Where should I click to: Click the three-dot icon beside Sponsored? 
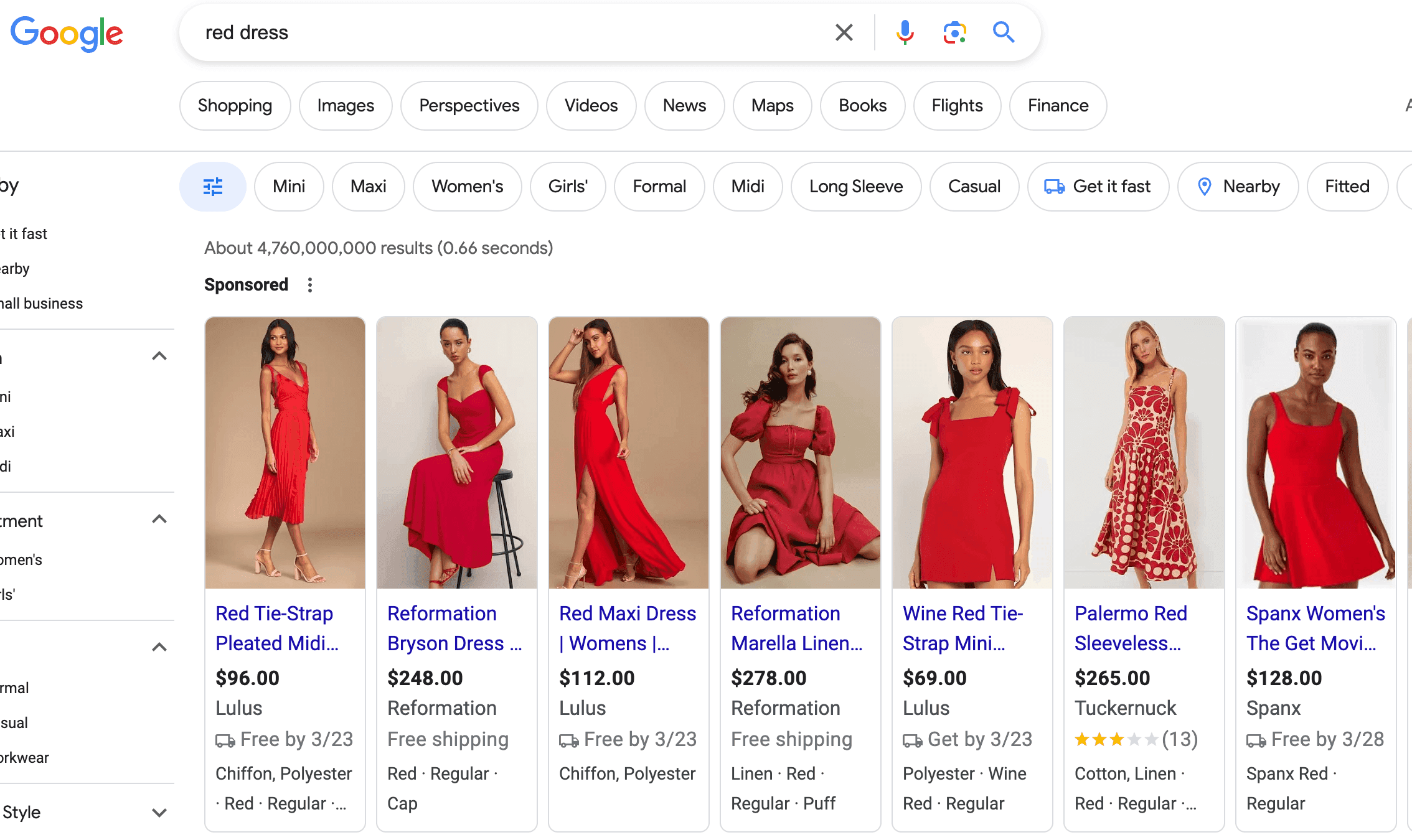[309, 284]
